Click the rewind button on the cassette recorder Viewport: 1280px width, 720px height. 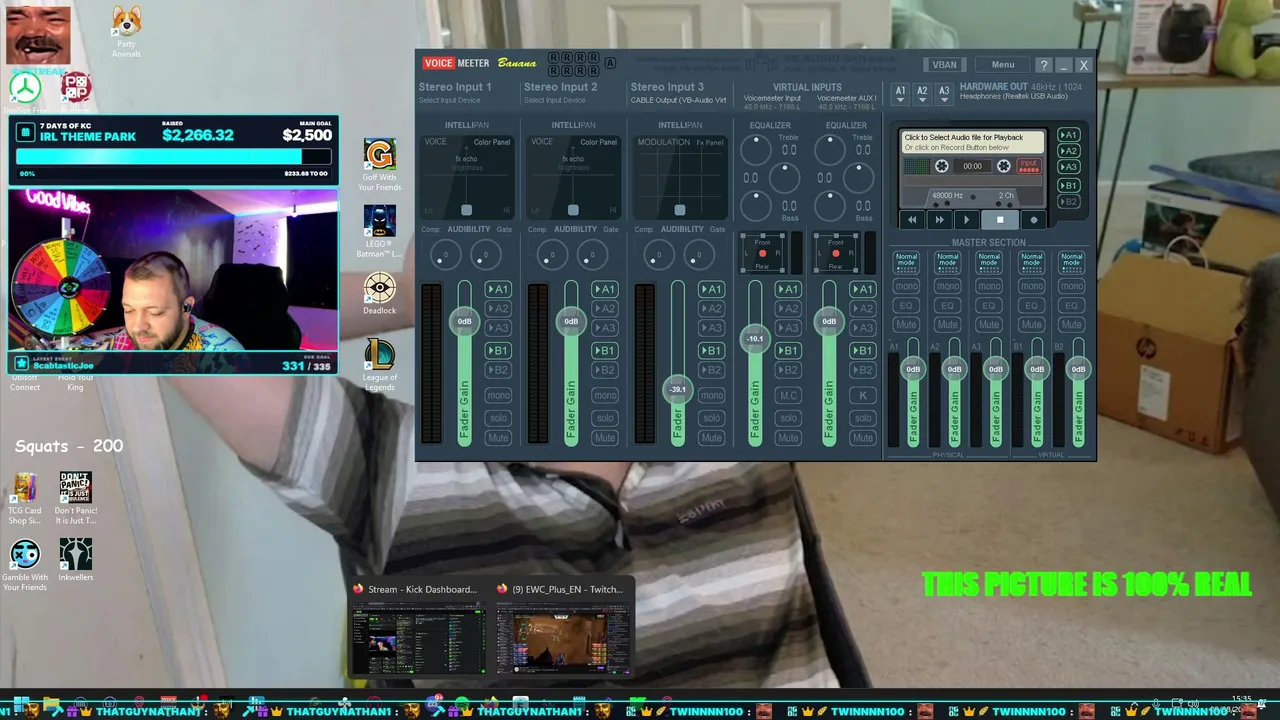tap(911, 220)
